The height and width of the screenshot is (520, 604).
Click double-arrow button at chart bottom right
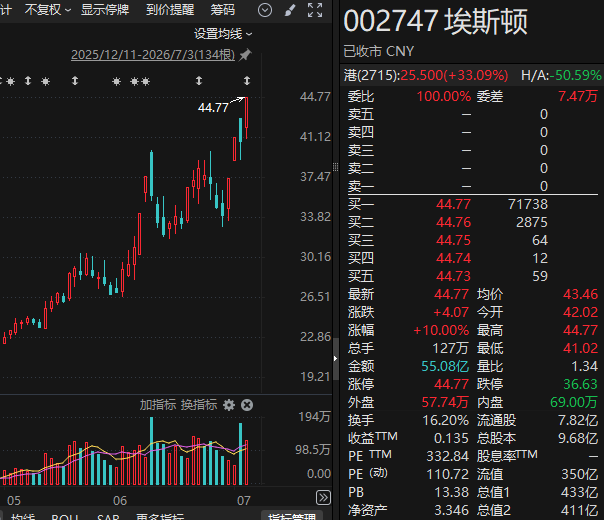[x=323, y=497]
